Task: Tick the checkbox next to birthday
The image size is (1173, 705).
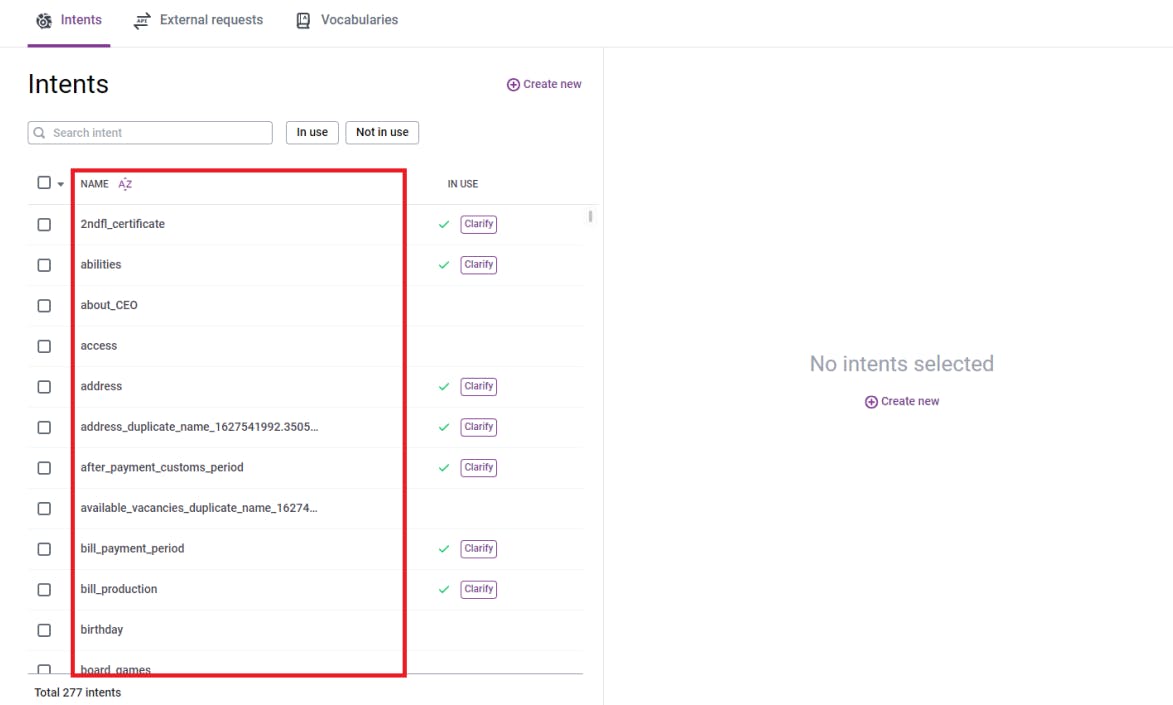Action: (x=44, y=630)
